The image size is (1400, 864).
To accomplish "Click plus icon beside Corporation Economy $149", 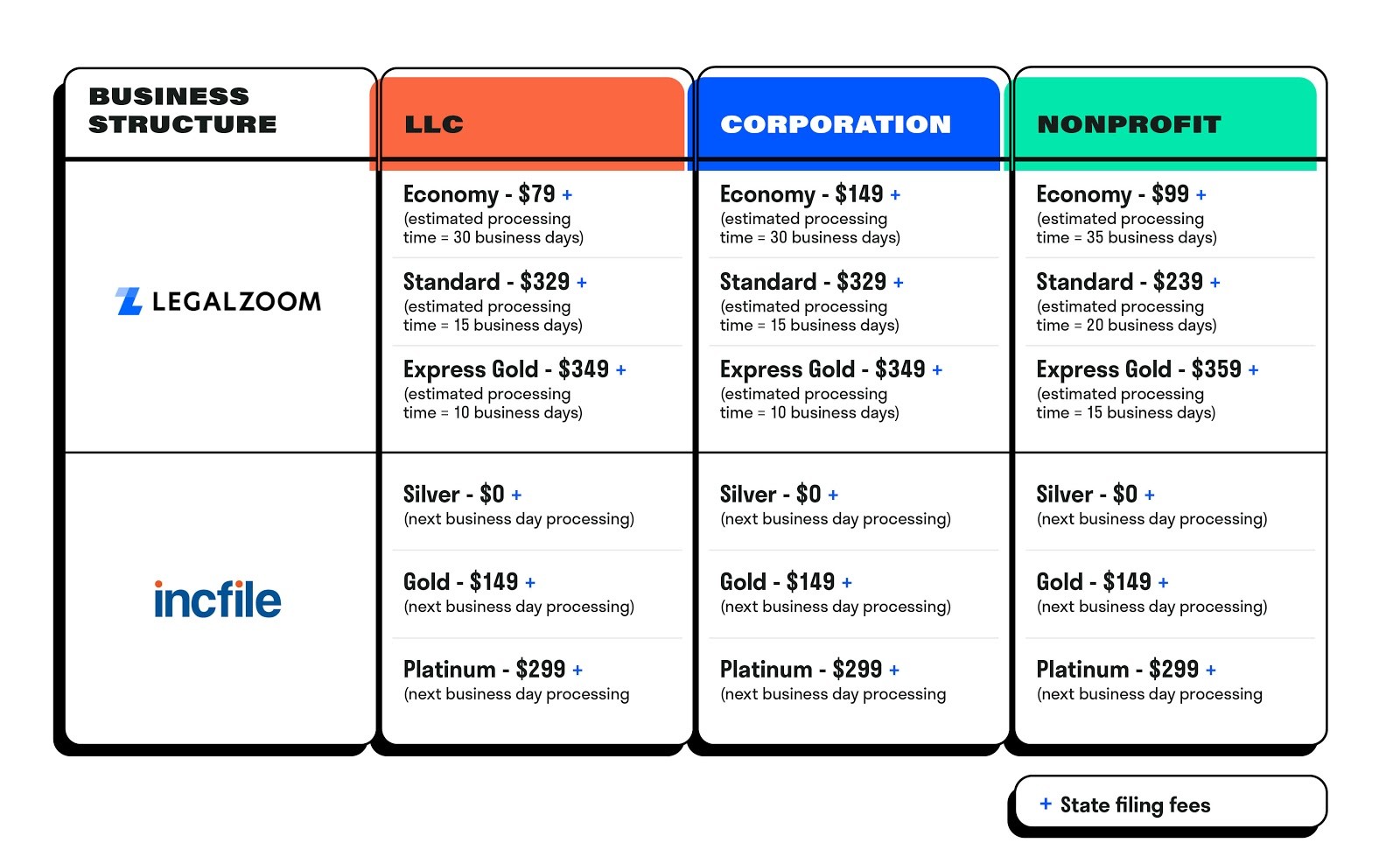I will pos(895,195).
